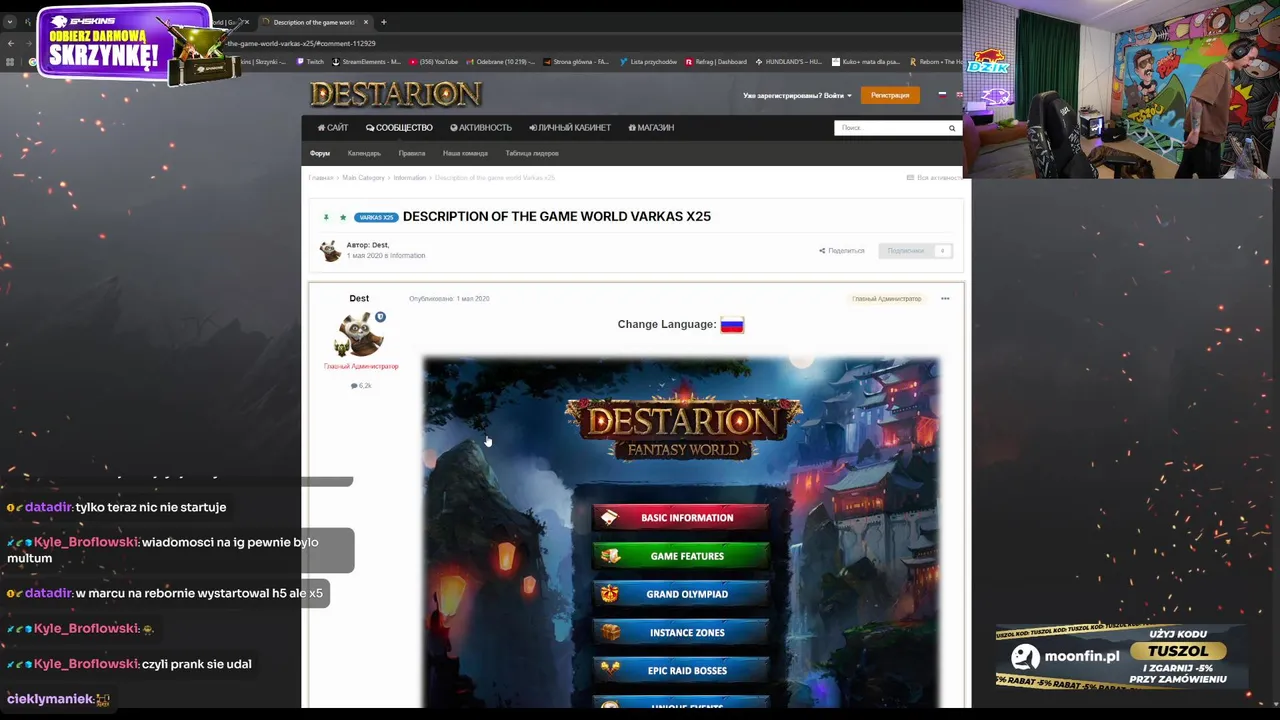Switch to the Наша команда sub-tab
The image size is (1280, 720).
465,154
